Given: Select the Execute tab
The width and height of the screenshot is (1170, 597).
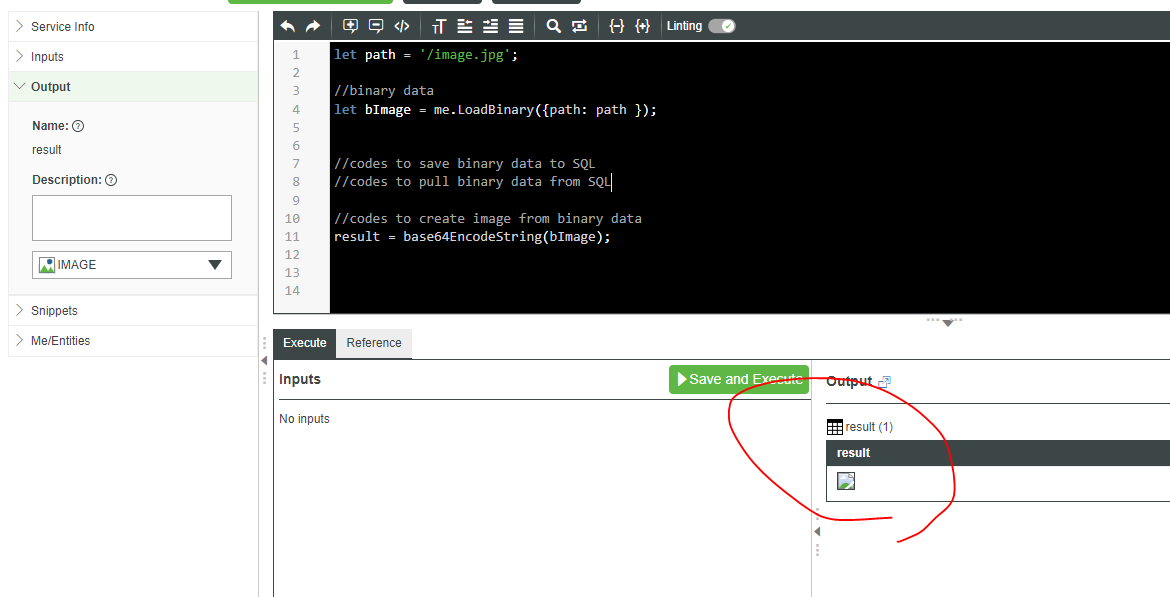Looking at the screenshot, I should (x=304, y=342).
